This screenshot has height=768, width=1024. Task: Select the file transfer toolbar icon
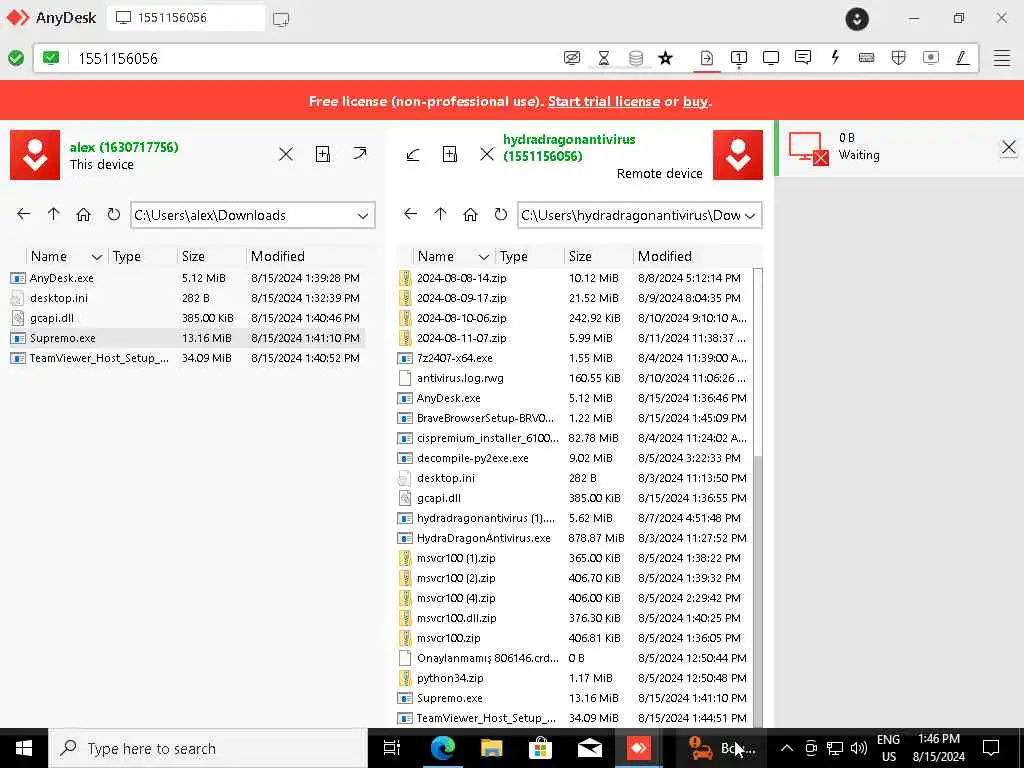pos(707,58)
